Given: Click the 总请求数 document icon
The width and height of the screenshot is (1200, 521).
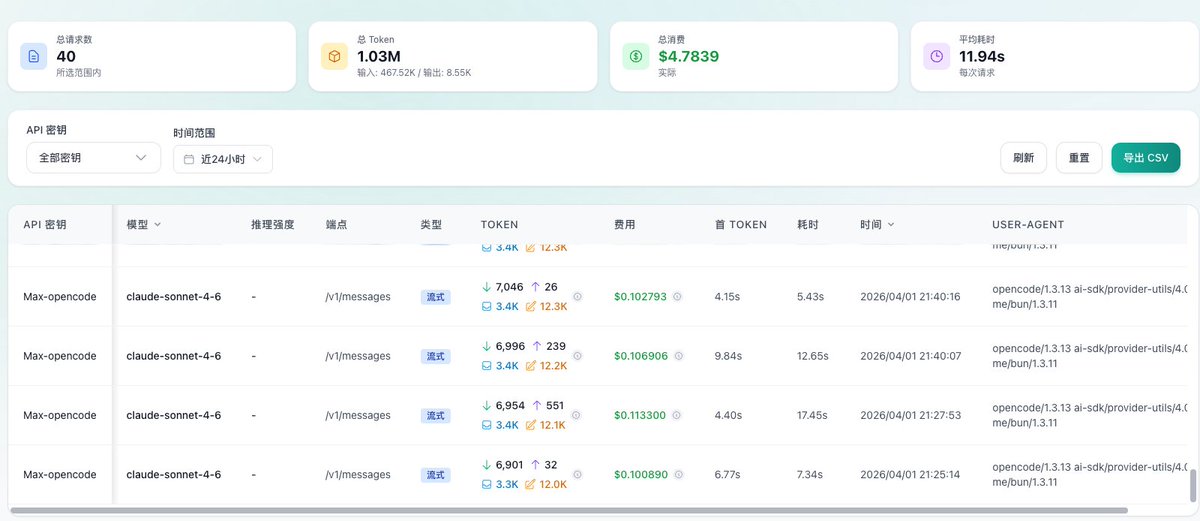Looking at the screenshot, I should coord(33,56).
